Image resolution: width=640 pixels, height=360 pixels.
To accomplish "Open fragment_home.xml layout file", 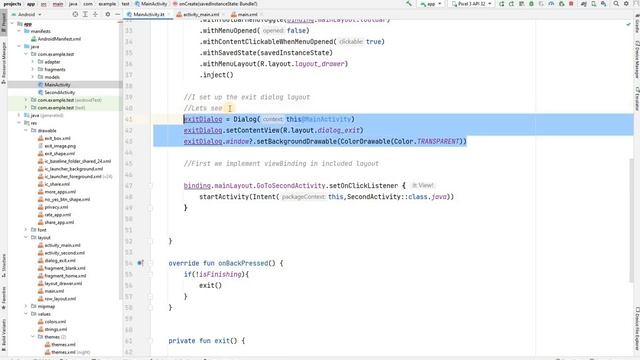I will pyautogui.click(x=62, y=276).
